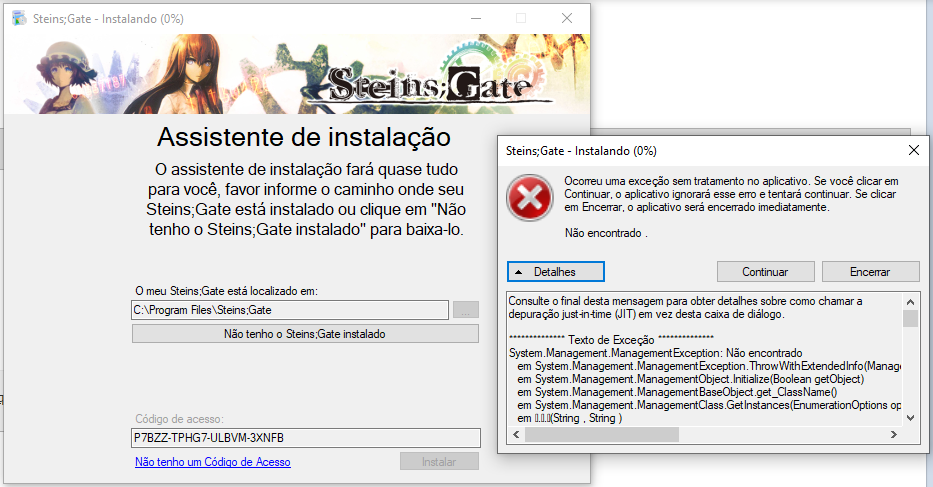
Task: Click the details vertical scrollbar down arrow
Action: (910, 418)
